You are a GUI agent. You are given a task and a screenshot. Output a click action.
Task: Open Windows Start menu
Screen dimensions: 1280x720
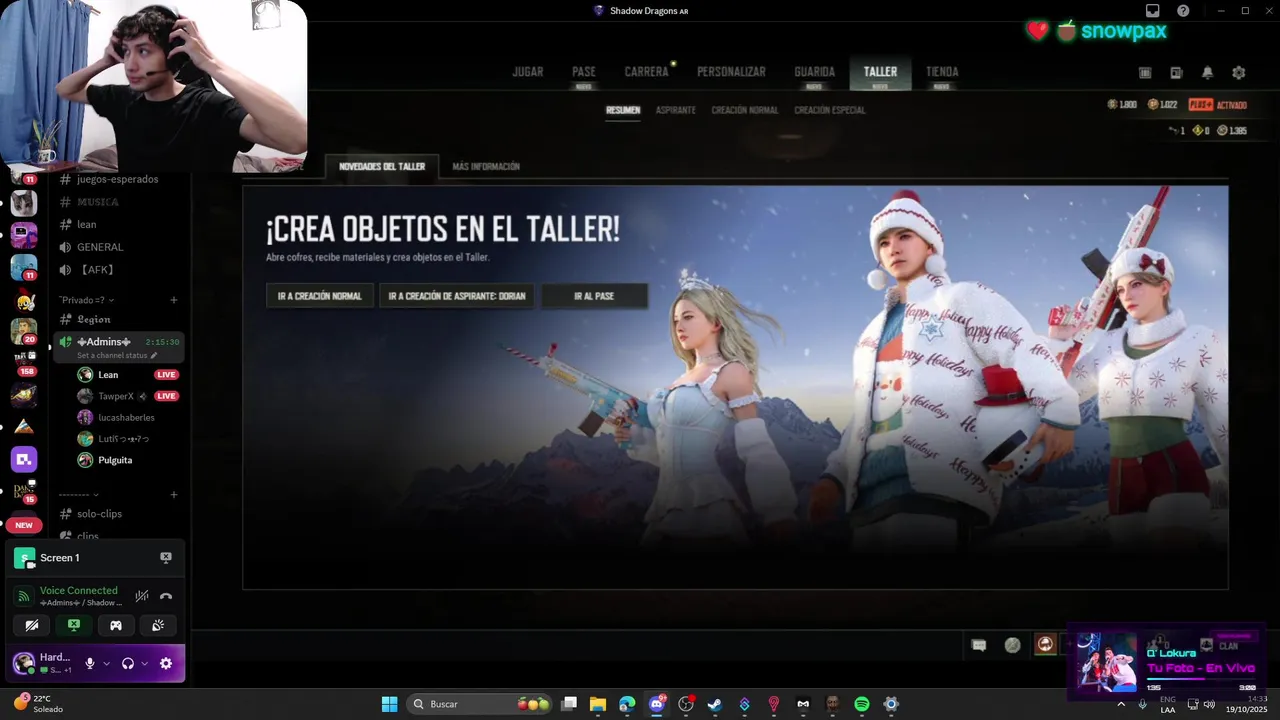390,704
